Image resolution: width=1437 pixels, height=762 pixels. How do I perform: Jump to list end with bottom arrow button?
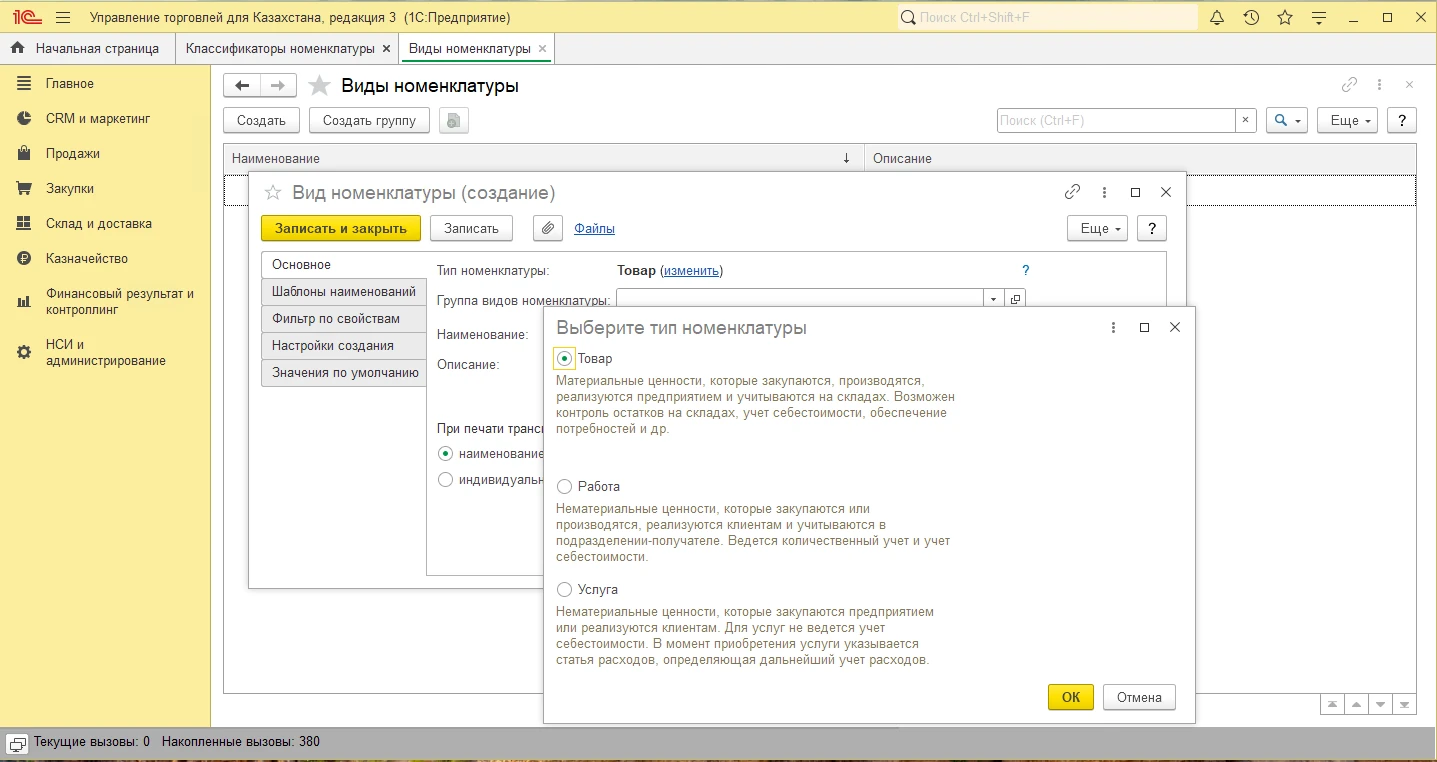coord(1404,704)
